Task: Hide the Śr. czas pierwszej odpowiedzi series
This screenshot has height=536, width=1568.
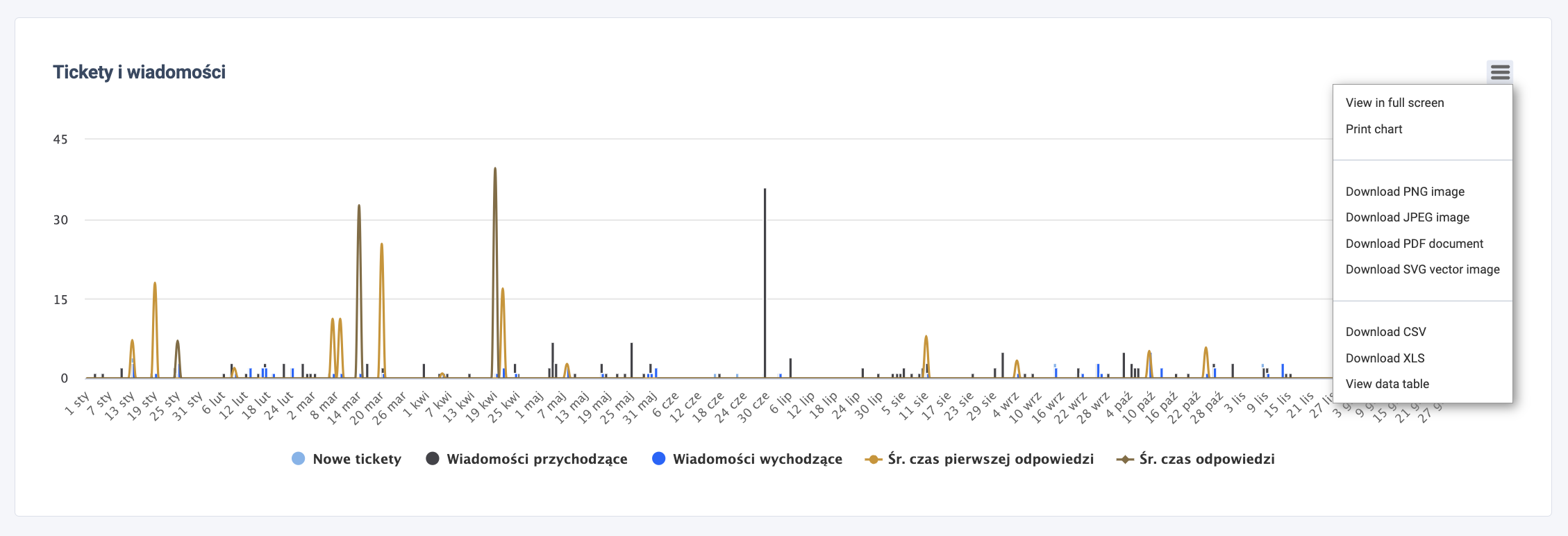Action: pyautogui.click(x=990, y=459)
